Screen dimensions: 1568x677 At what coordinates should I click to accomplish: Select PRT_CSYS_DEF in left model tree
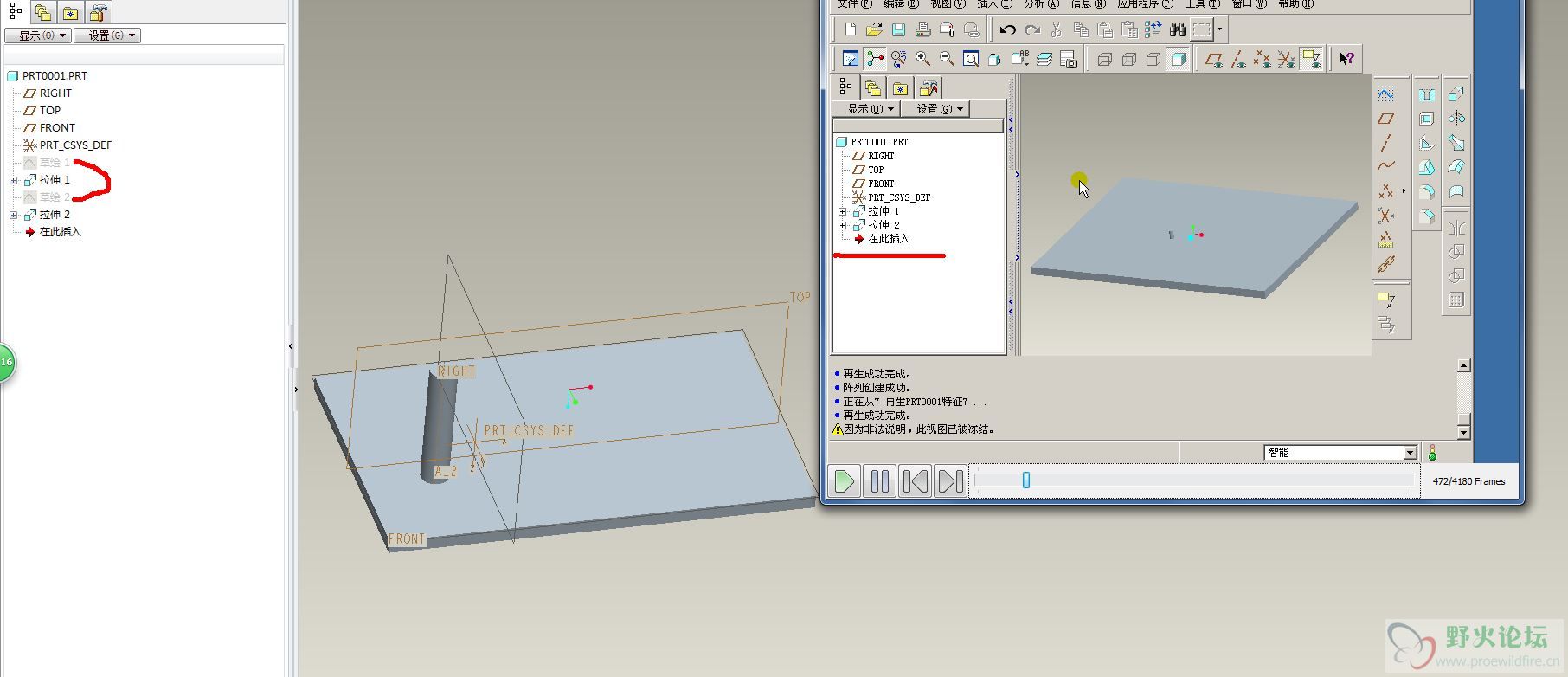tap(75, 145)
